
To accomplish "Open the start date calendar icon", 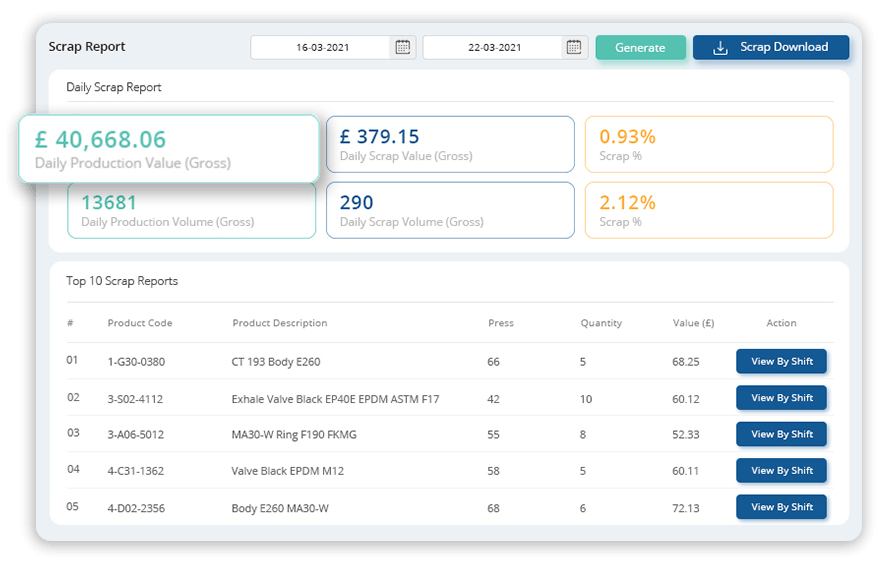I will [x=403, y=47].
